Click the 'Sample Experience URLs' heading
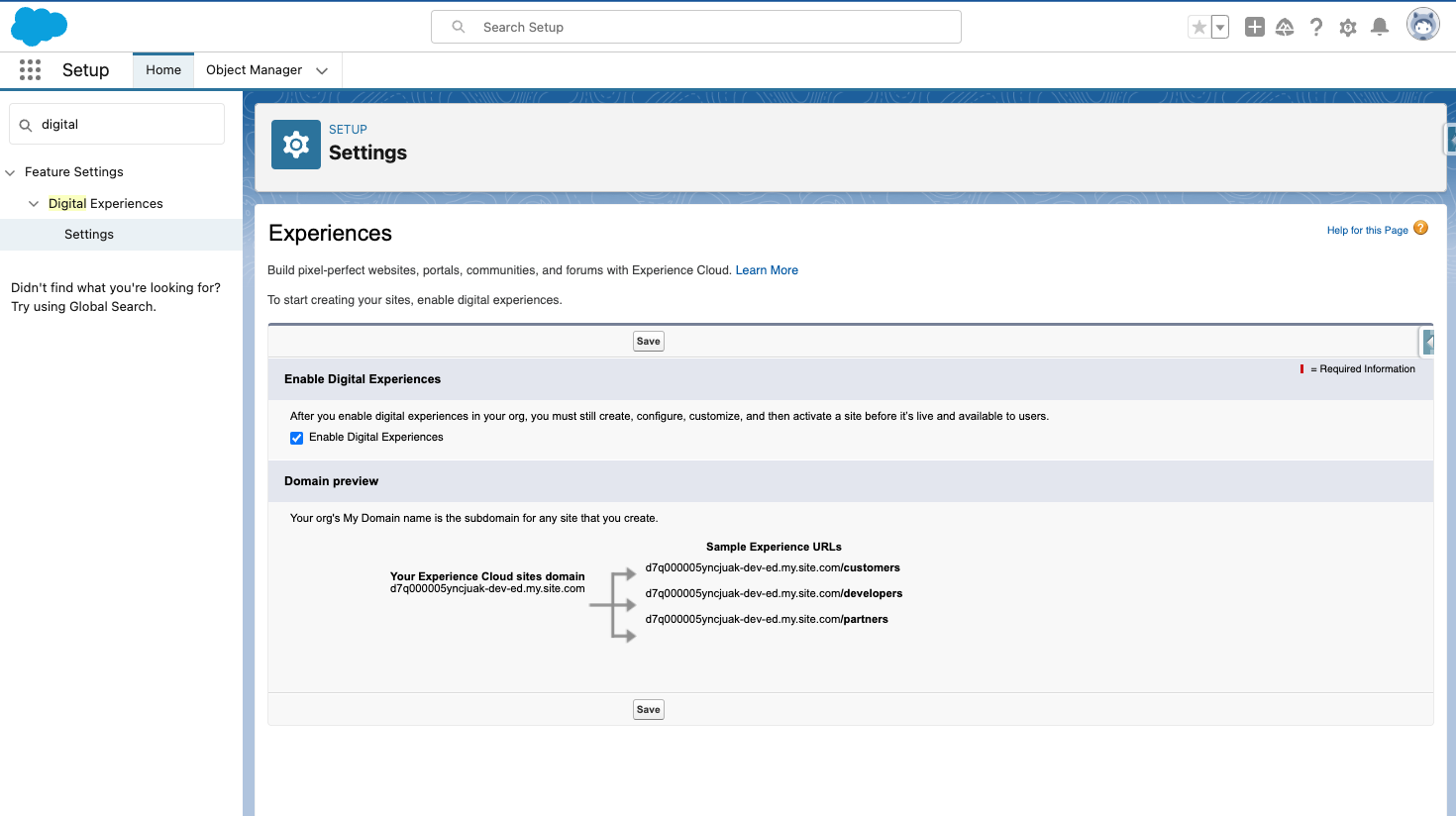Screen dimensions: 1456x816 [774, 547]
